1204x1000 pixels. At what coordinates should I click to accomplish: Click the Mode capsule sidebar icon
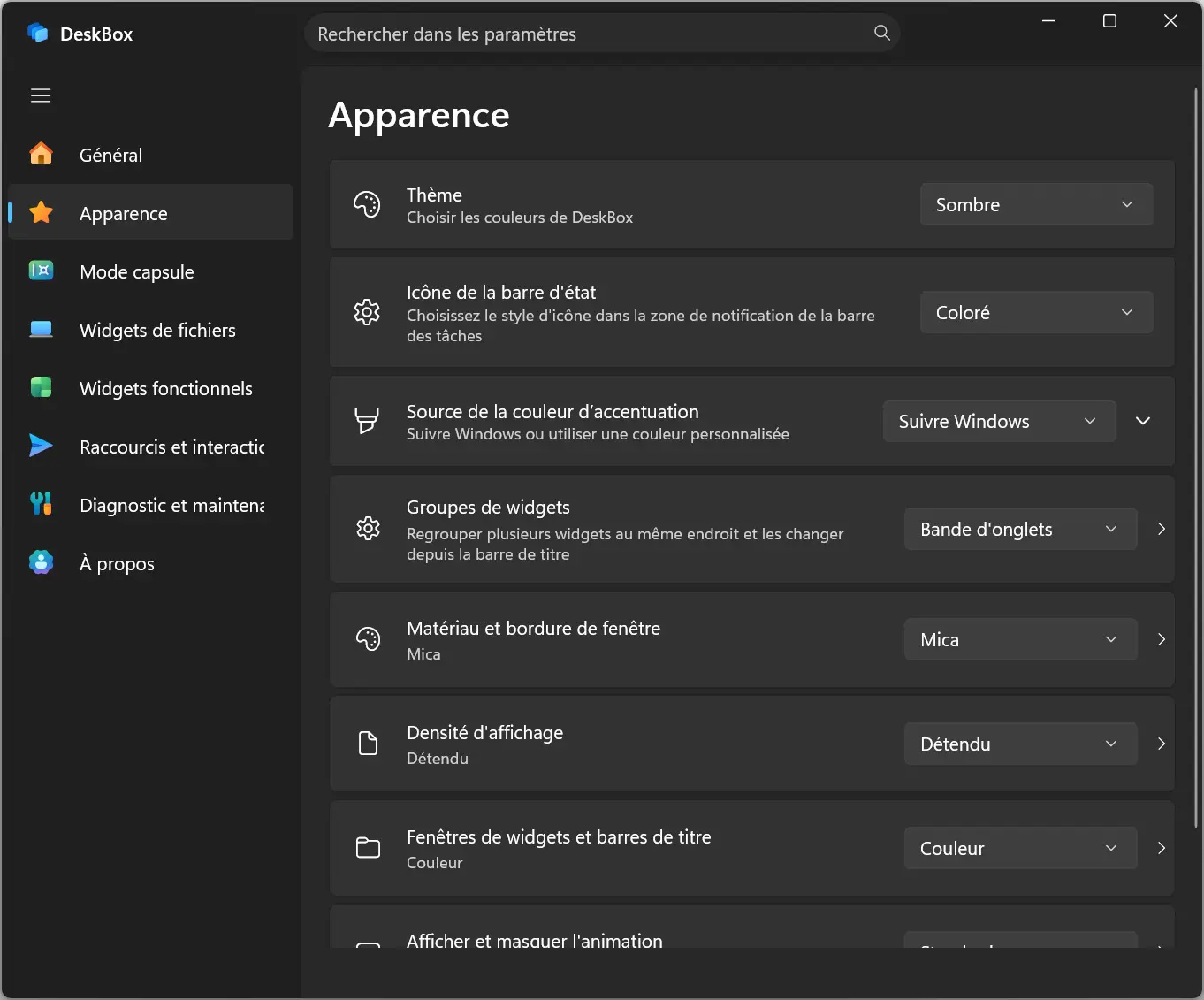42,271
